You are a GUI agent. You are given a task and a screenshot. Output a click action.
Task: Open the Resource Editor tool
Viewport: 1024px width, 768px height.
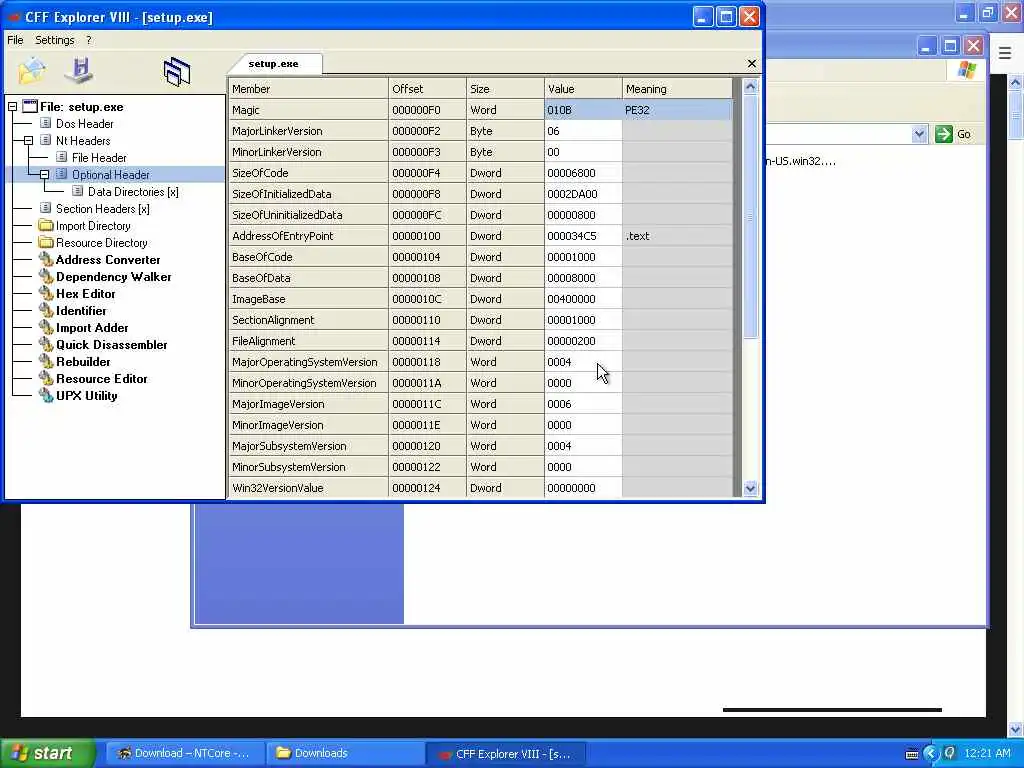coord(102,379)
